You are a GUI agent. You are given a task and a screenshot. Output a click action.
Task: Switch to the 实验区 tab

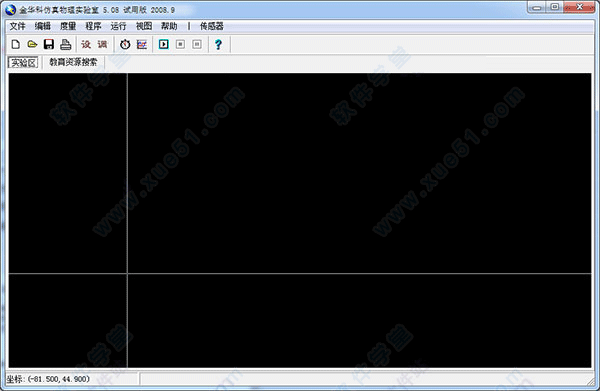point(23,62)
